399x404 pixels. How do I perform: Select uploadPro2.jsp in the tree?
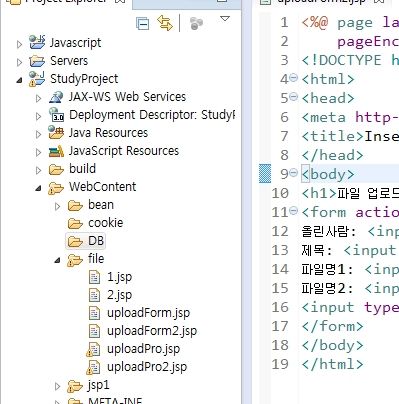point(147,367)
